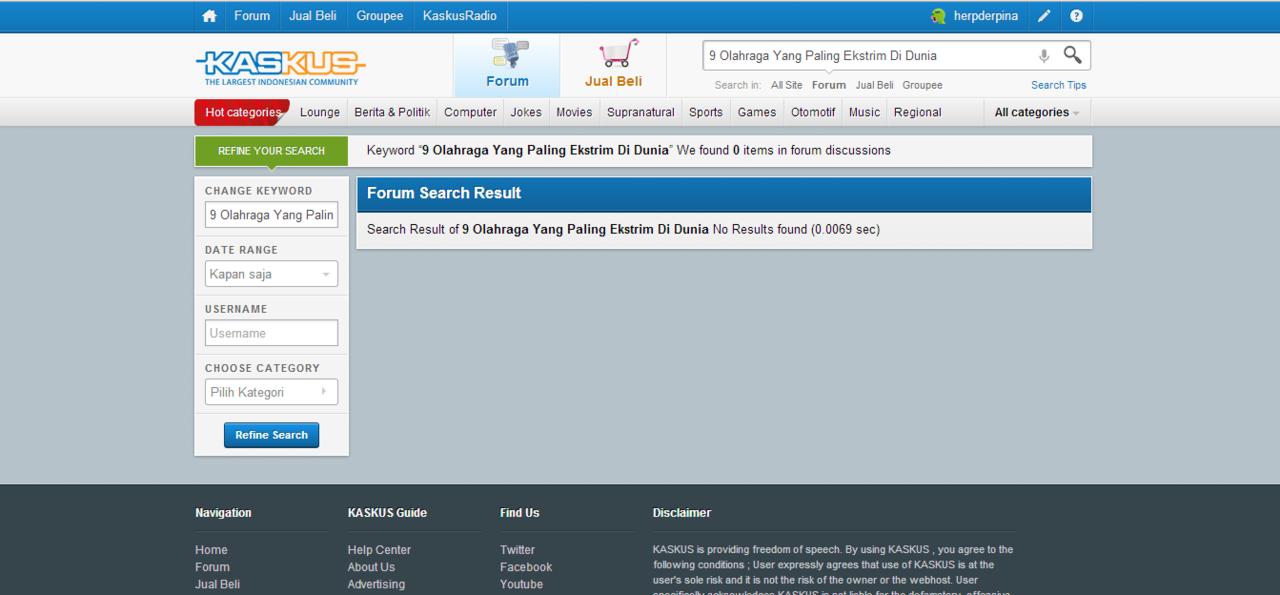Open Forum in footer navigation

212,567
